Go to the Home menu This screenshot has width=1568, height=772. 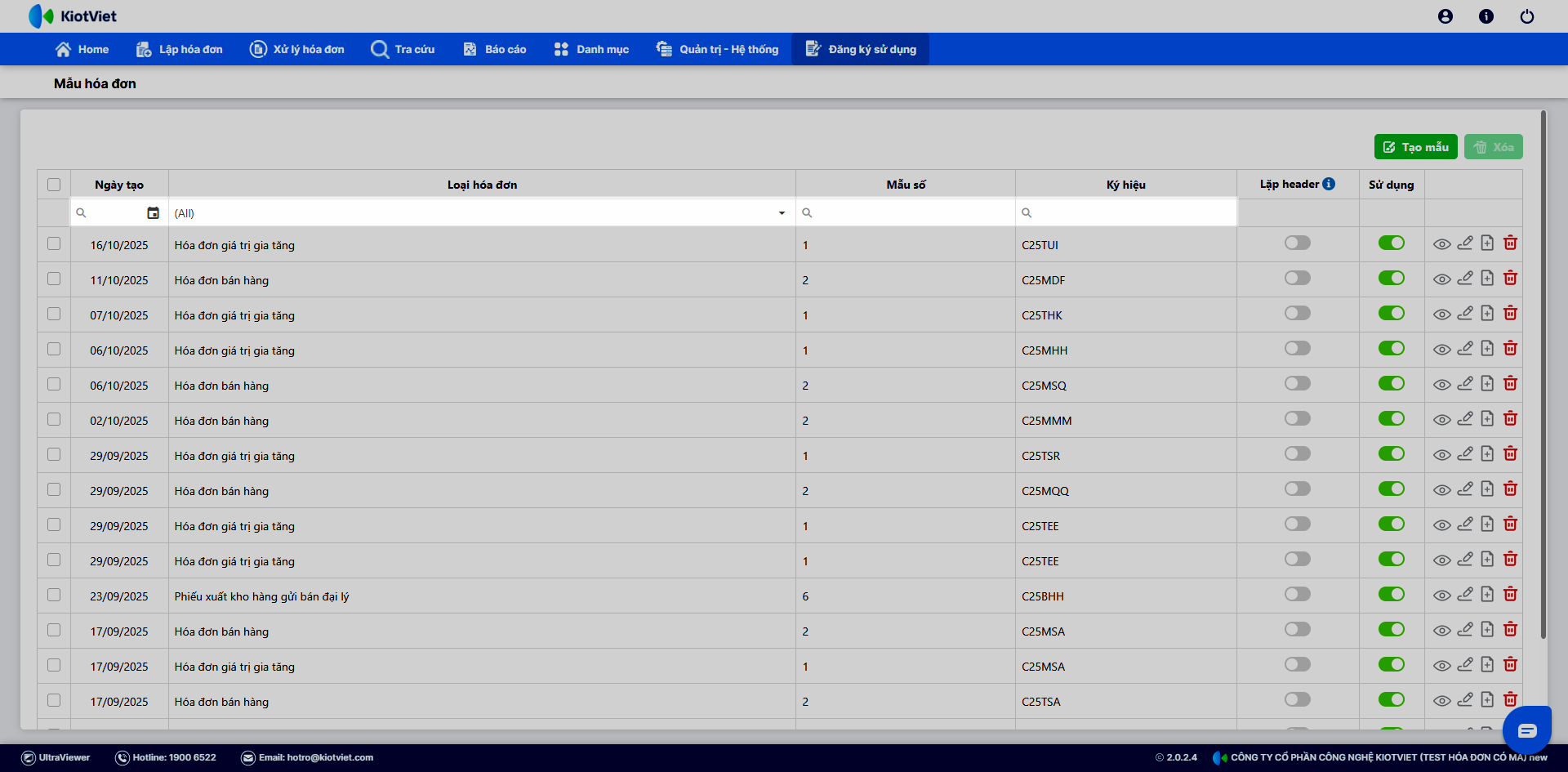click(82, 49)
